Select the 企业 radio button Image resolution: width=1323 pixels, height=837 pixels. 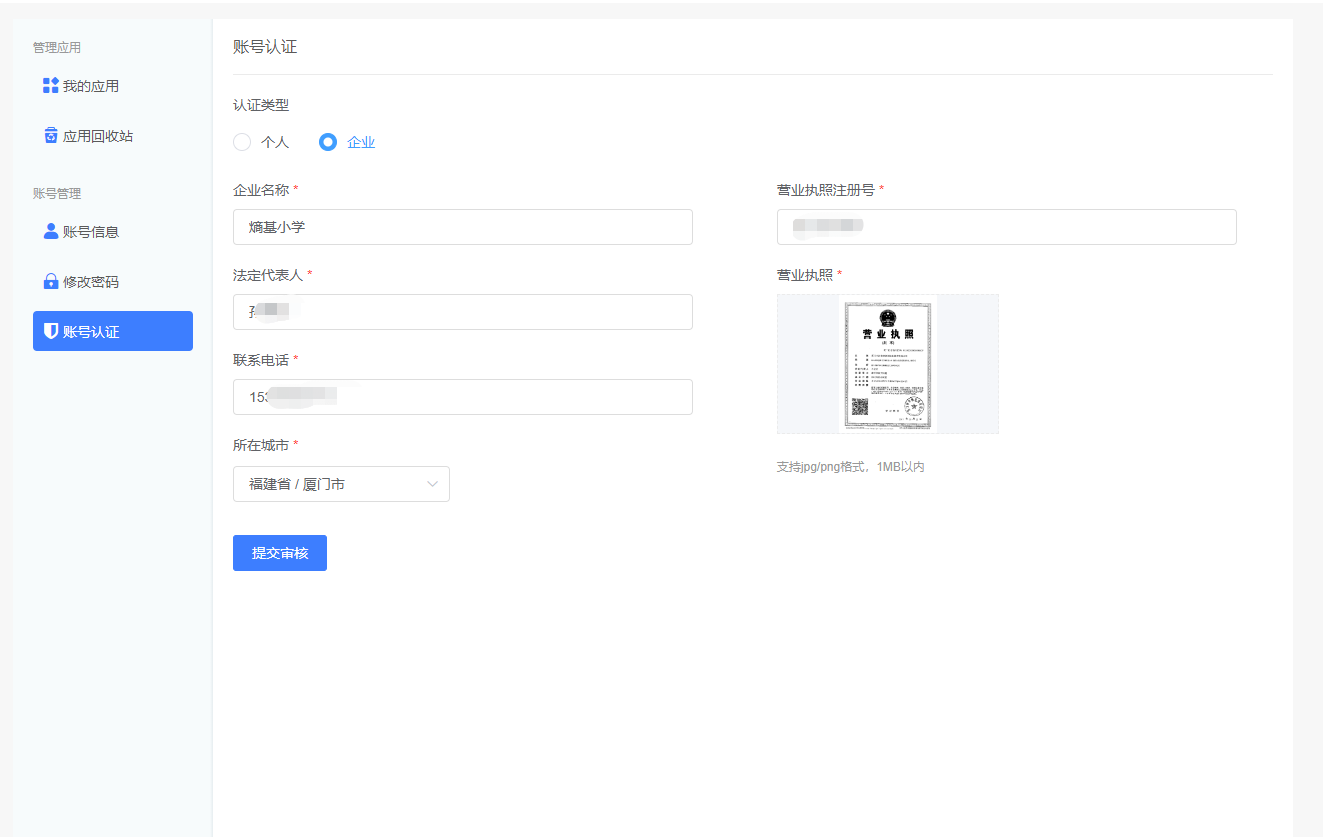click(x=327, y=141)
